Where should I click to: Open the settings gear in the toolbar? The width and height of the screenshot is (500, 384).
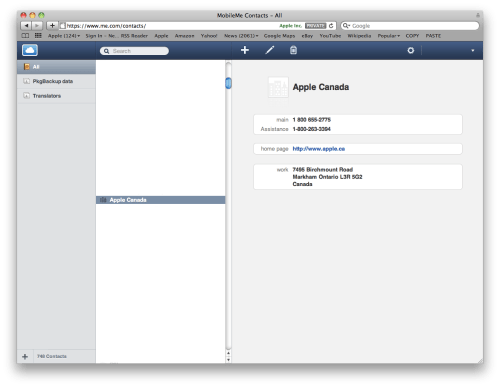[x=411, y=50]
